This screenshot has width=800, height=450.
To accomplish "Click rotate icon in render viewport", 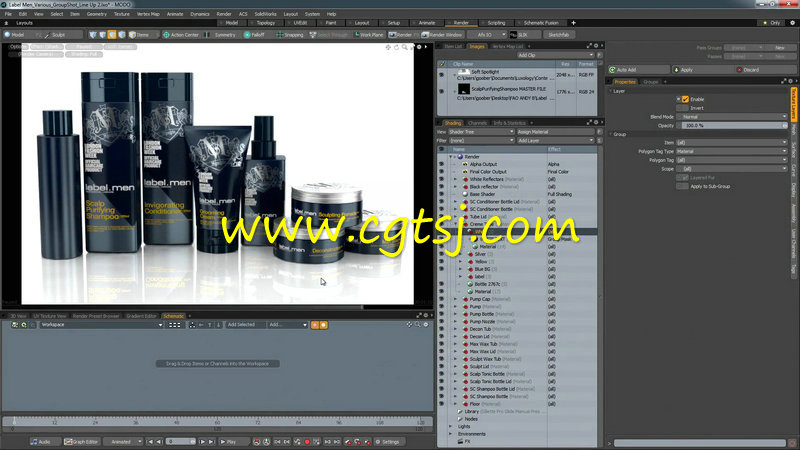I will click(396, 47).
